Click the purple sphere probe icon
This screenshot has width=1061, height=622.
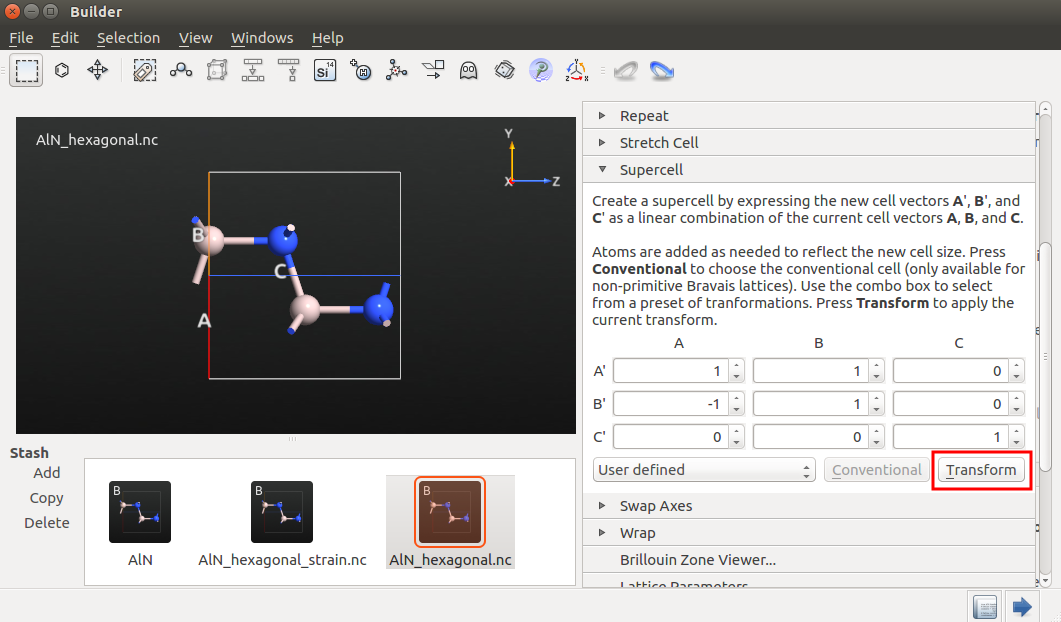[x=541, y=70]
